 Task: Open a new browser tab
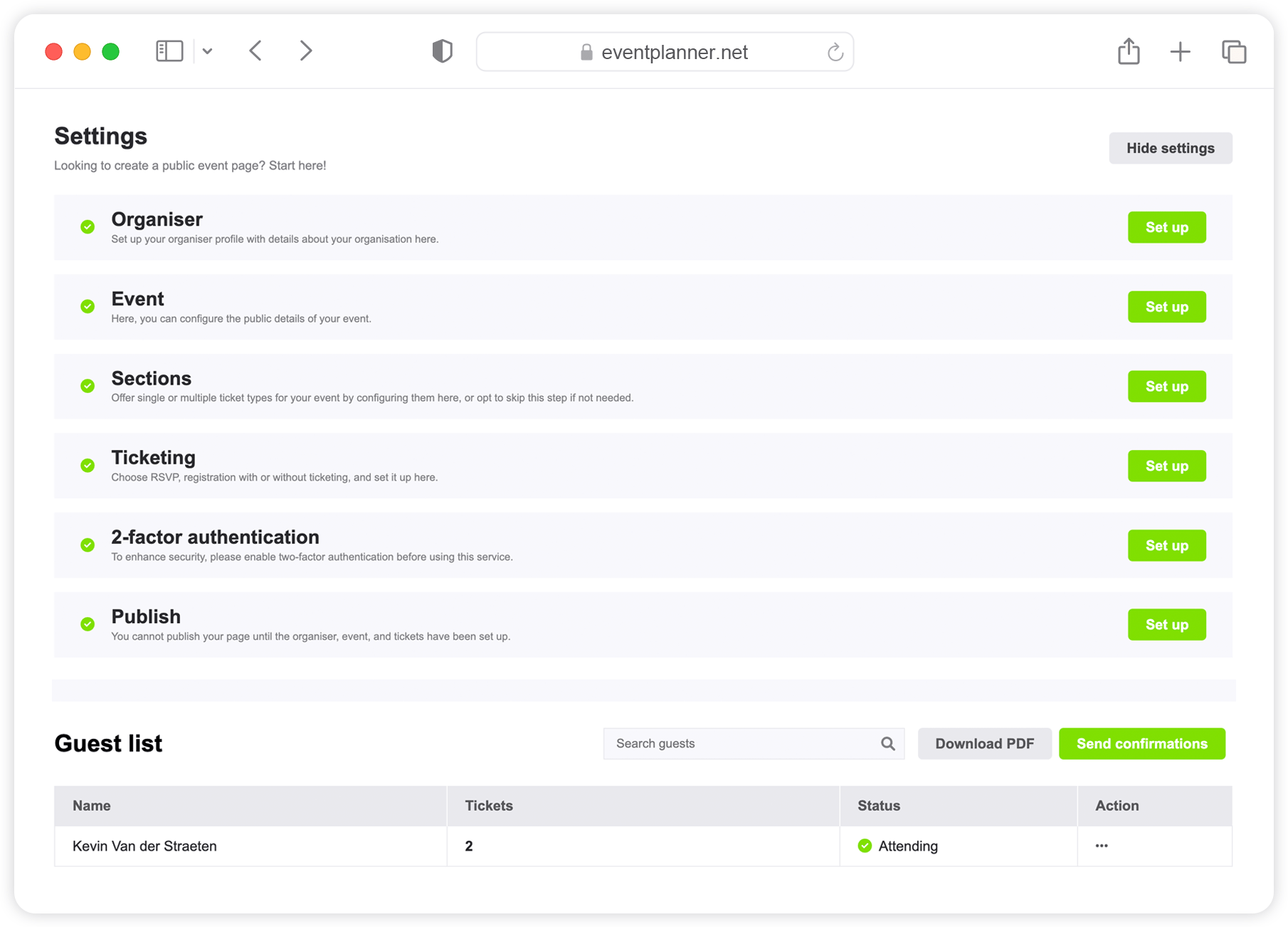1180,51
